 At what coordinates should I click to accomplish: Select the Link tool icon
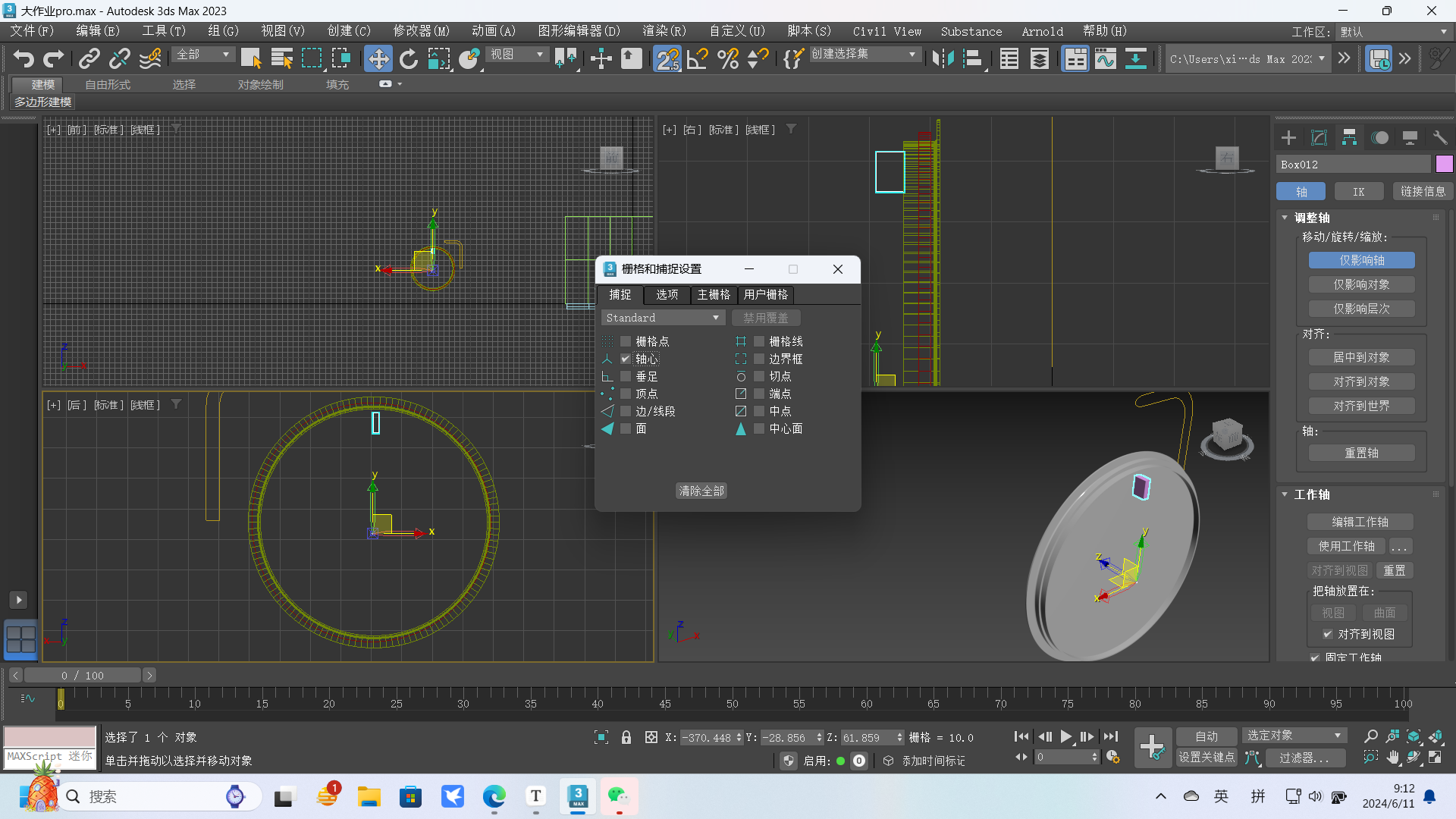(x=89, y=58)
